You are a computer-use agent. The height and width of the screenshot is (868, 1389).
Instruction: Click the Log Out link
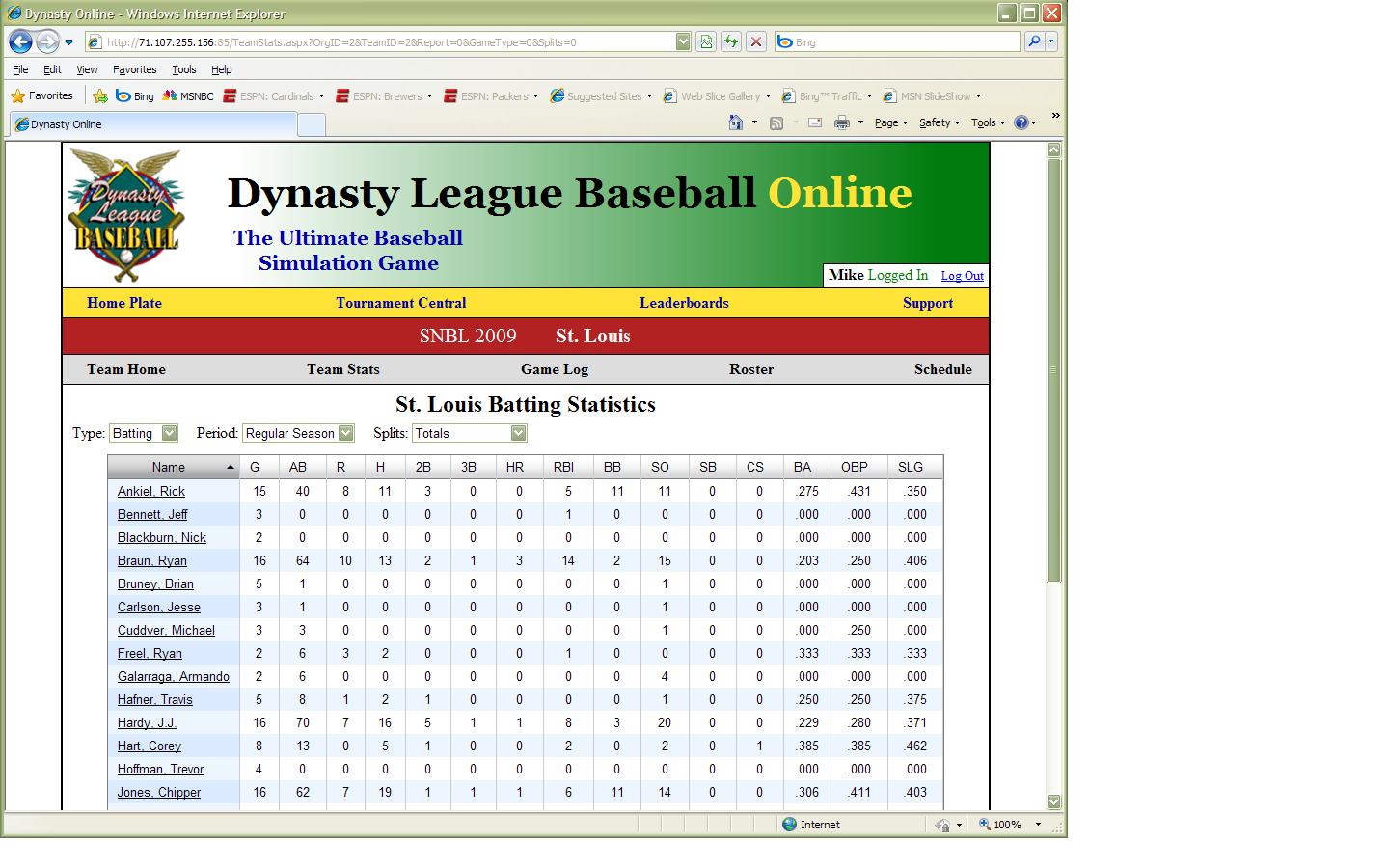click(962, 275)
